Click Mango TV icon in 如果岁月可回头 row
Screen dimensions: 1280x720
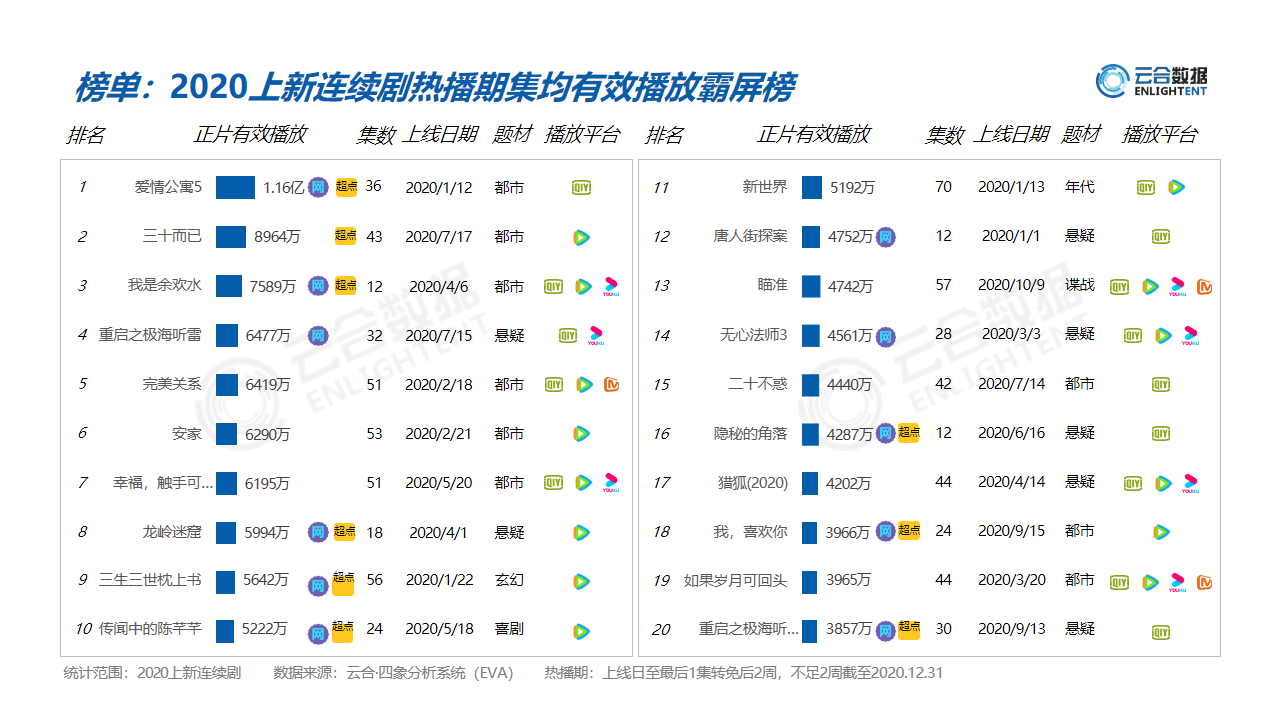1205,581
